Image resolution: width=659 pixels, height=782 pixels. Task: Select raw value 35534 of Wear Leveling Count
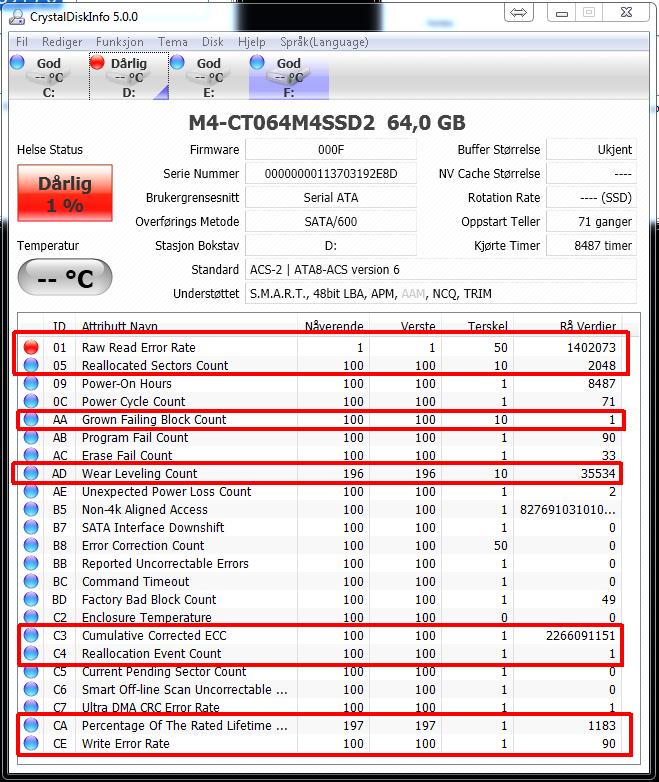(x=598, y=473)
